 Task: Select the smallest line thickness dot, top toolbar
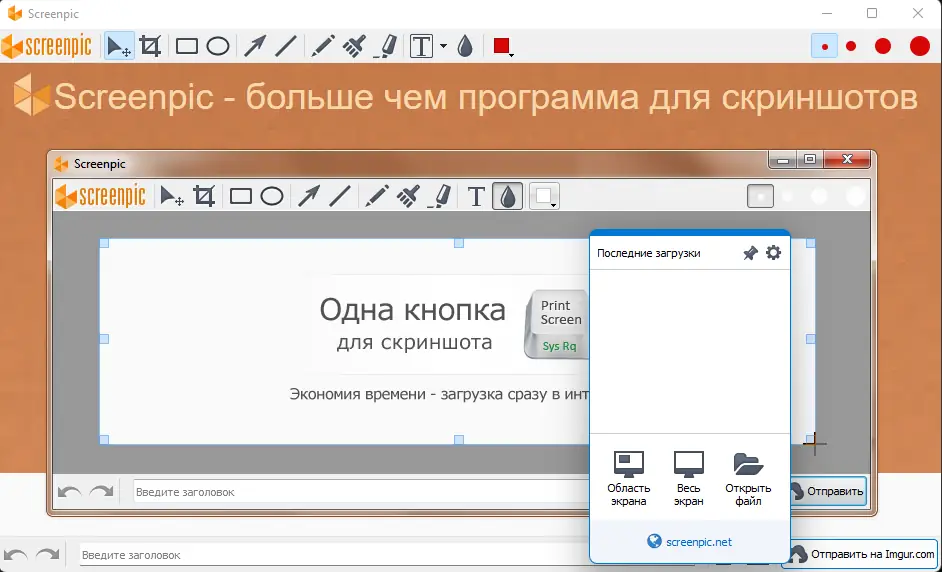[x=824, y=46]
